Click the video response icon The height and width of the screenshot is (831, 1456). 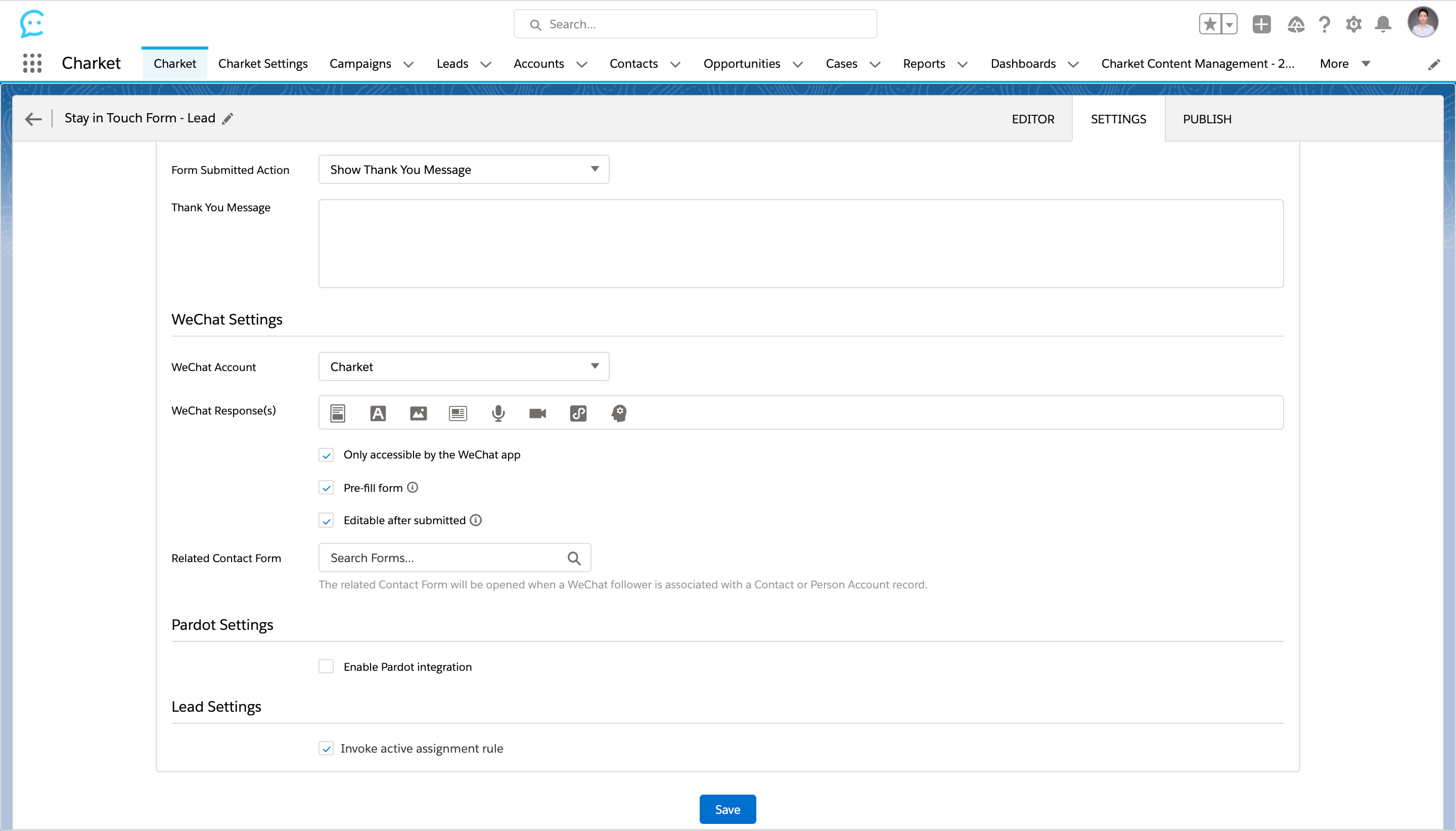537,413
